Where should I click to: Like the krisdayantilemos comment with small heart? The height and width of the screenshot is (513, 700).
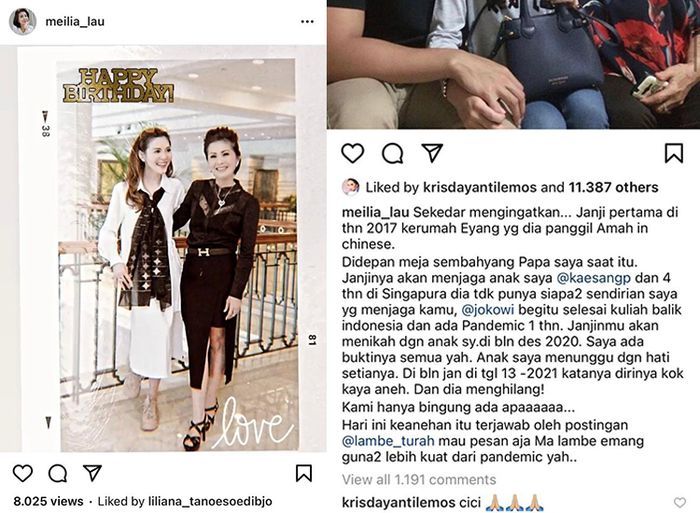(679, 503)
